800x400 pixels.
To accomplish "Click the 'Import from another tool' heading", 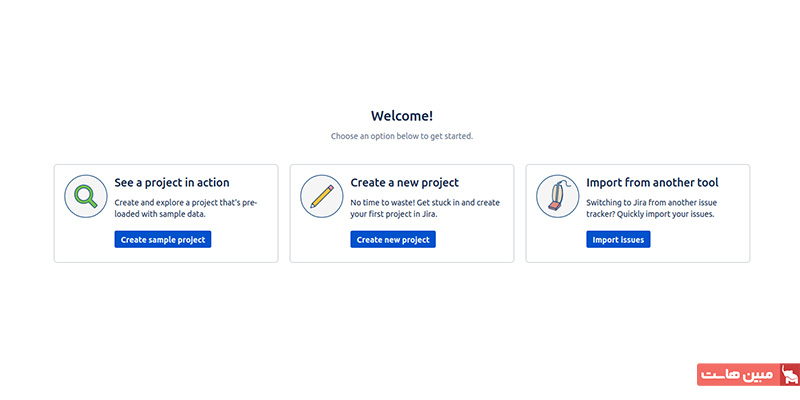I will [652, 183].
